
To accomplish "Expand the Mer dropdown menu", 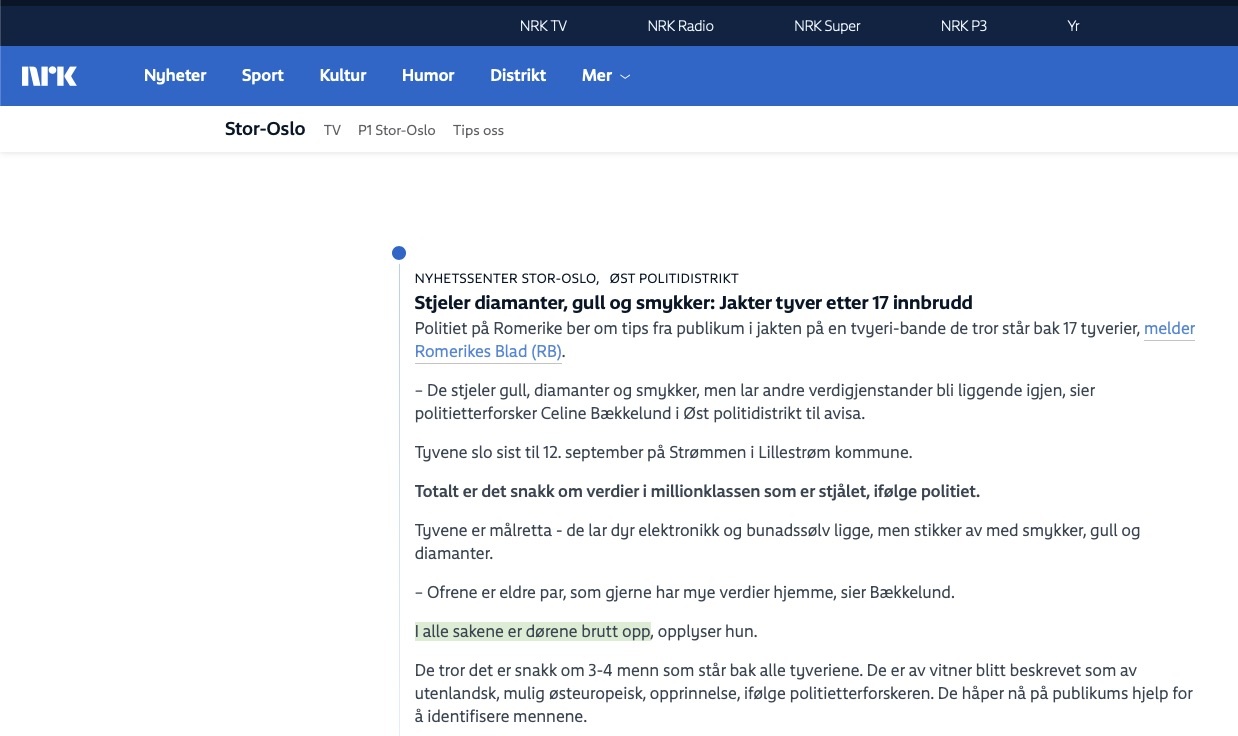I will [605, 76].
